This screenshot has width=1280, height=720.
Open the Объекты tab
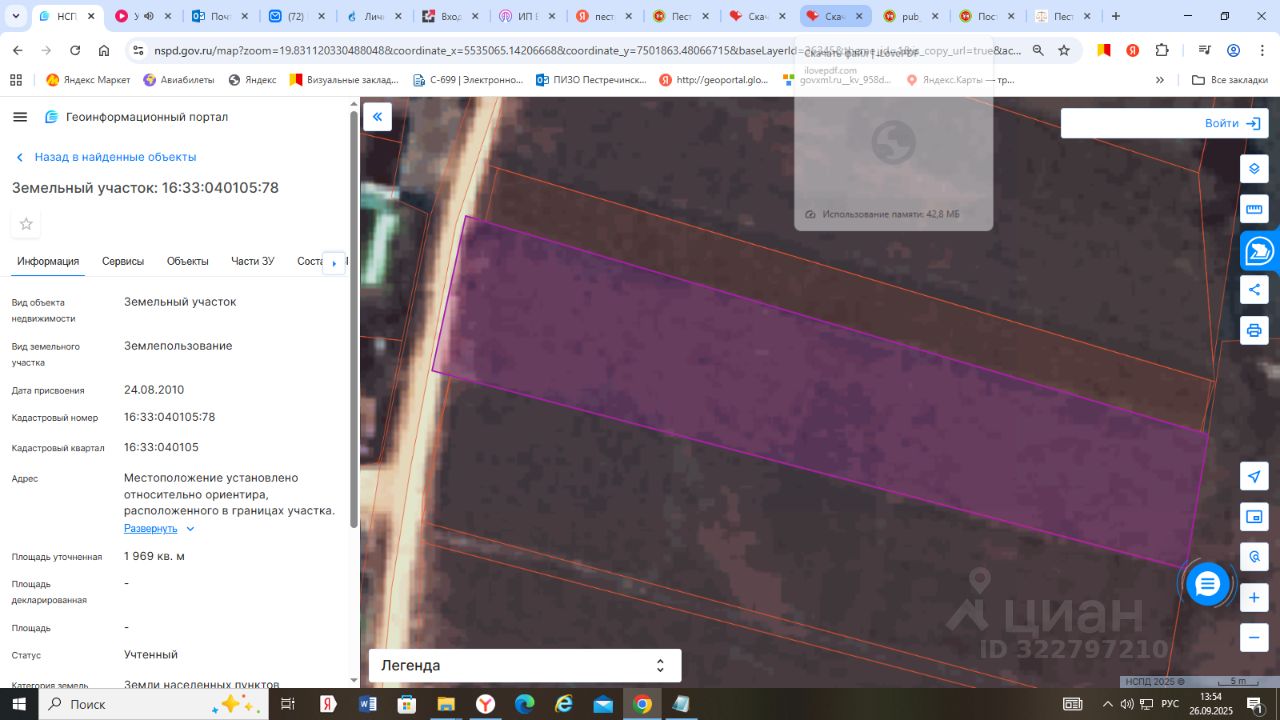pos(188,261)
